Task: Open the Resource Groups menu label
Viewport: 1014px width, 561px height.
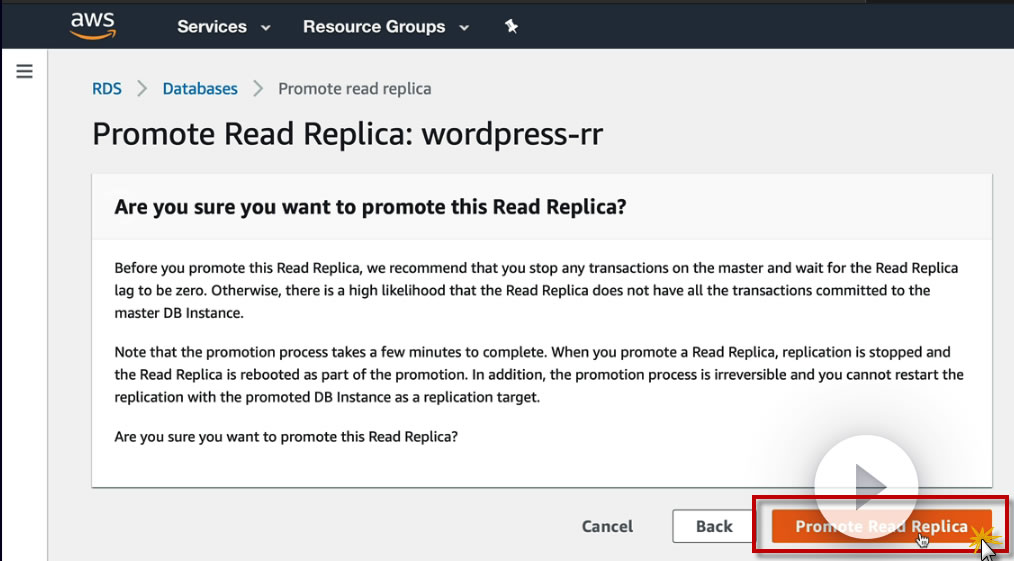Action: 373,27
